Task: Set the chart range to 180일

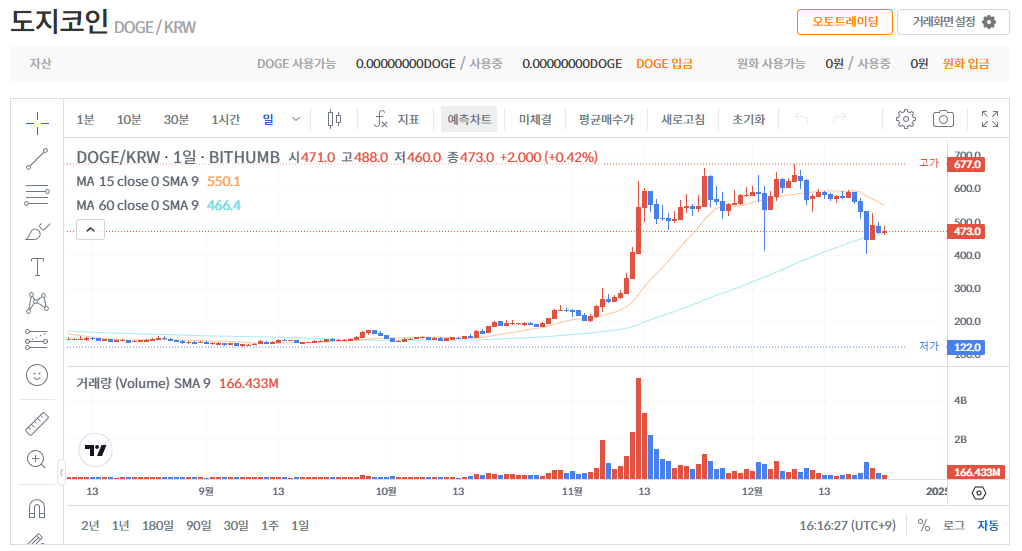Action: pos(158,526)
